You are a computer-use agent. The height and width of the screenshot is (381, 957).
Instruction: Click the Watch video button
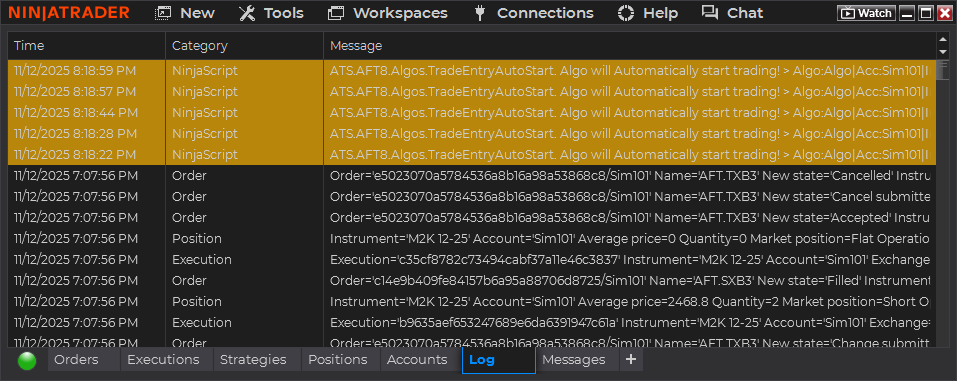click(x=867, y=13)
